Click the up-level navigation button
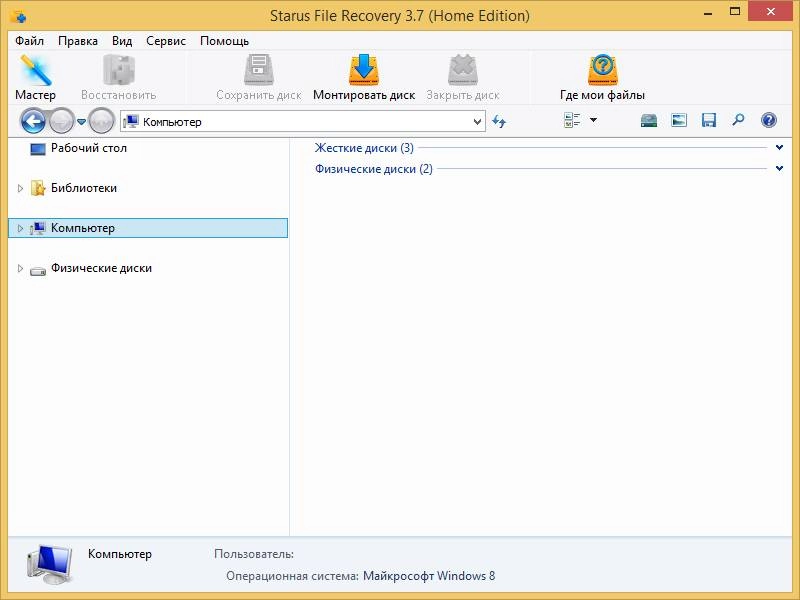The image size is (800, 600). (x=101, y=121)
